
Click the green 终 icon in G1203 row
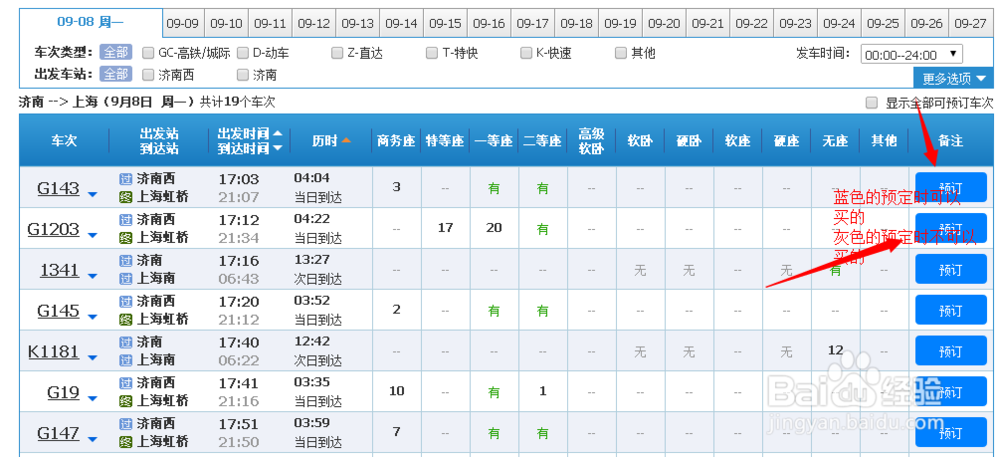tap(126, 238)
